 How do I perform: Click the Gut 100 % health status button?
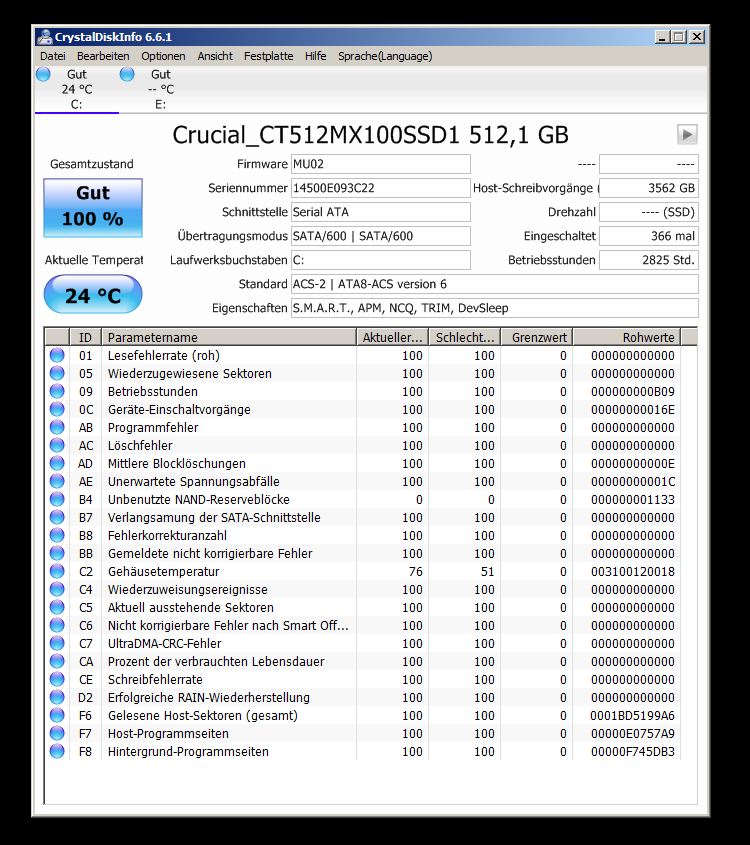(93, 208)
